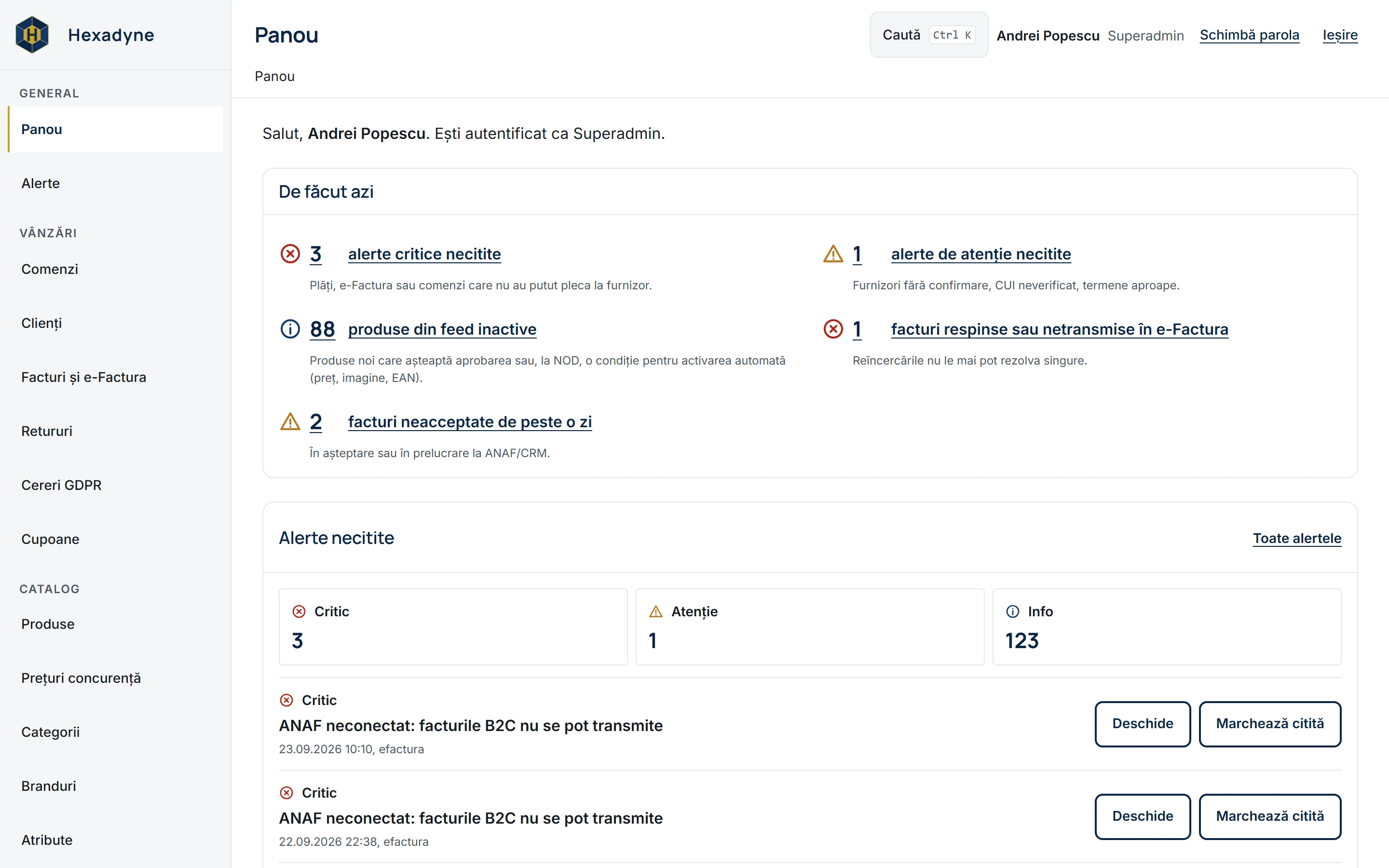Click the Atenție counter card icon
1389x868 pixels.
(655, 611)
